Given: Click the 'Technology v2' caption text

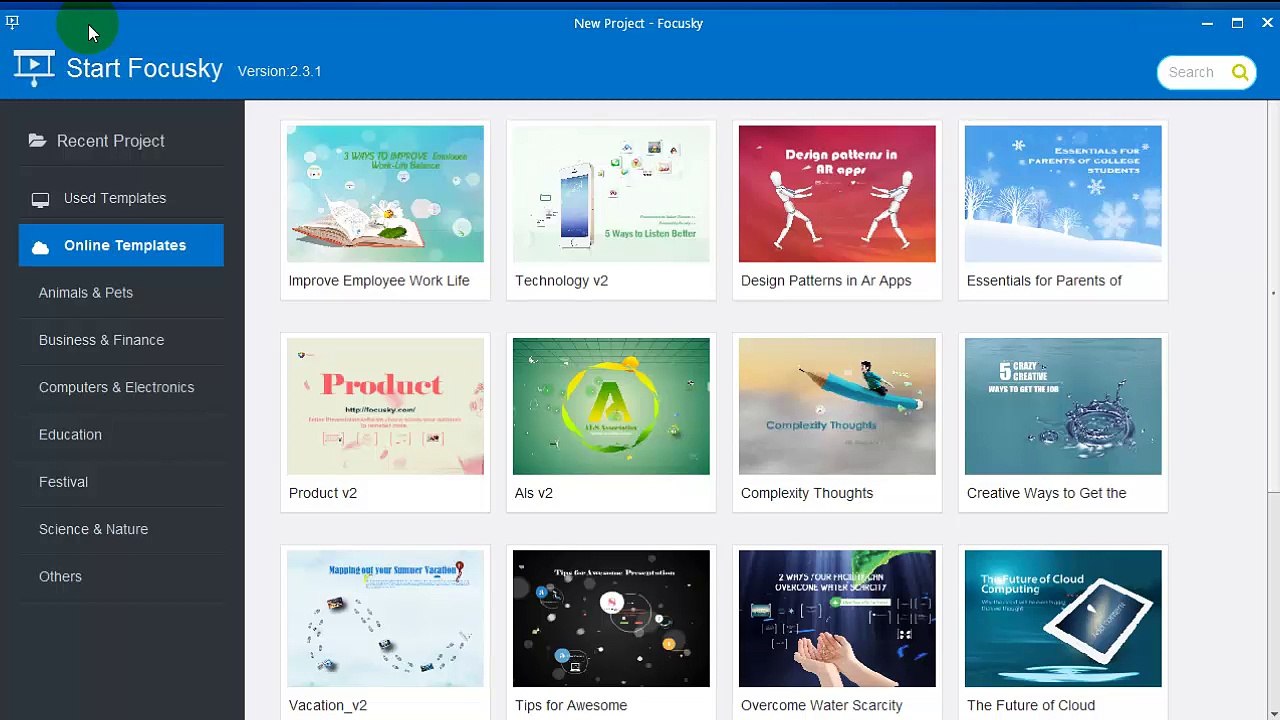Looking at the screenshot, I should (x=561, y=280).
